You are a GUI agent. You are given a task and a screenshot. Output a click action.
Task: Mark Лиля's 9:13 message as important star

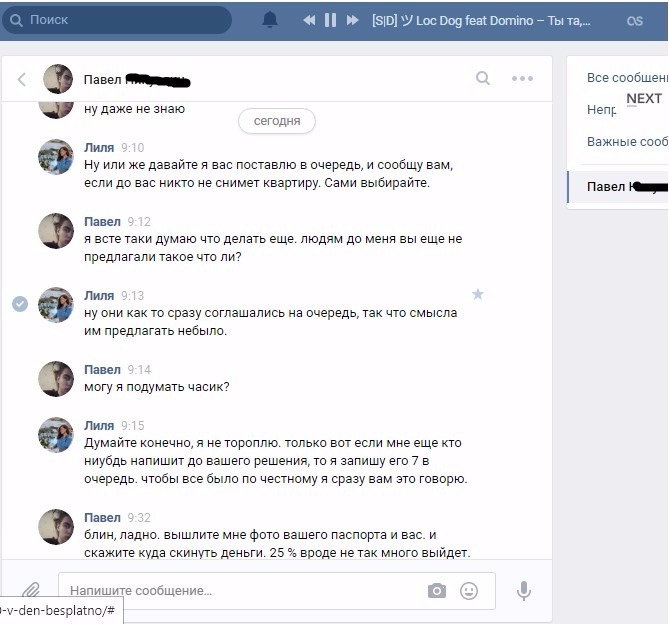(478, 294)
